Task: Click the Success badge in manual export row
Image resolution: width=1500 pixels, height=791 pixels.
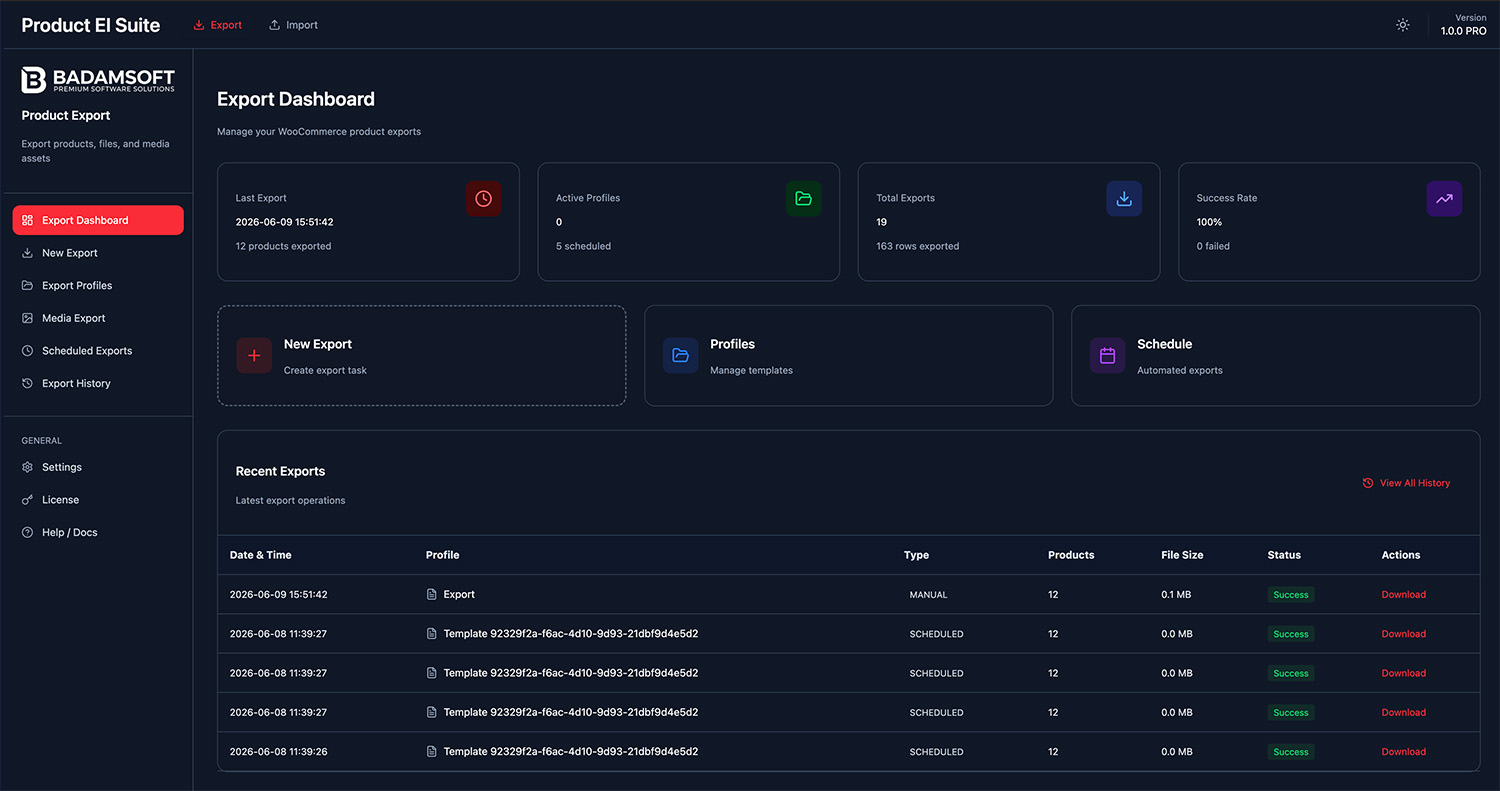Action: point(1290,594)
